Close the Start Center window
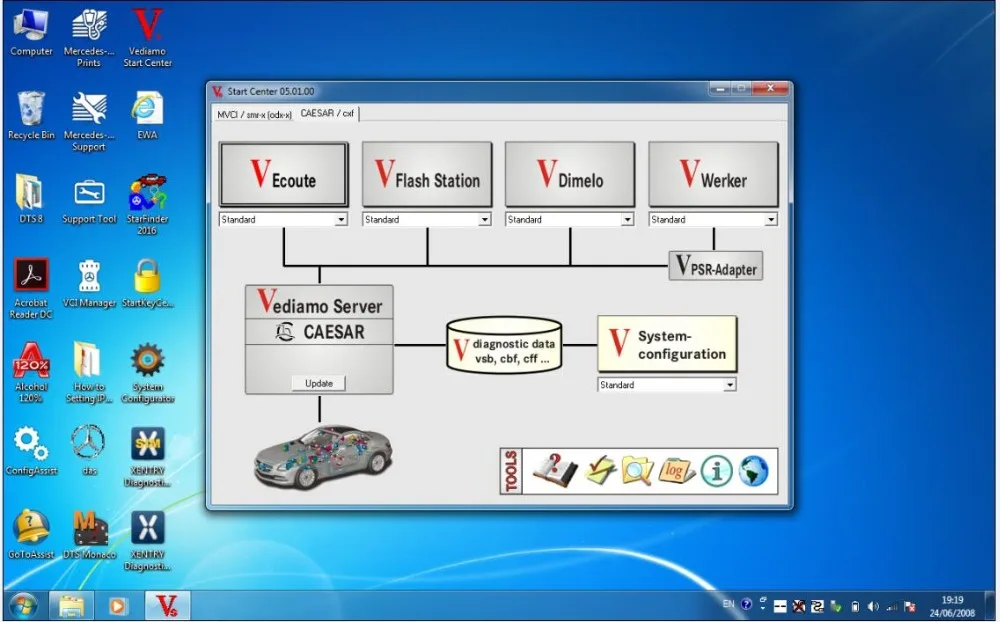 coord(770,89)
